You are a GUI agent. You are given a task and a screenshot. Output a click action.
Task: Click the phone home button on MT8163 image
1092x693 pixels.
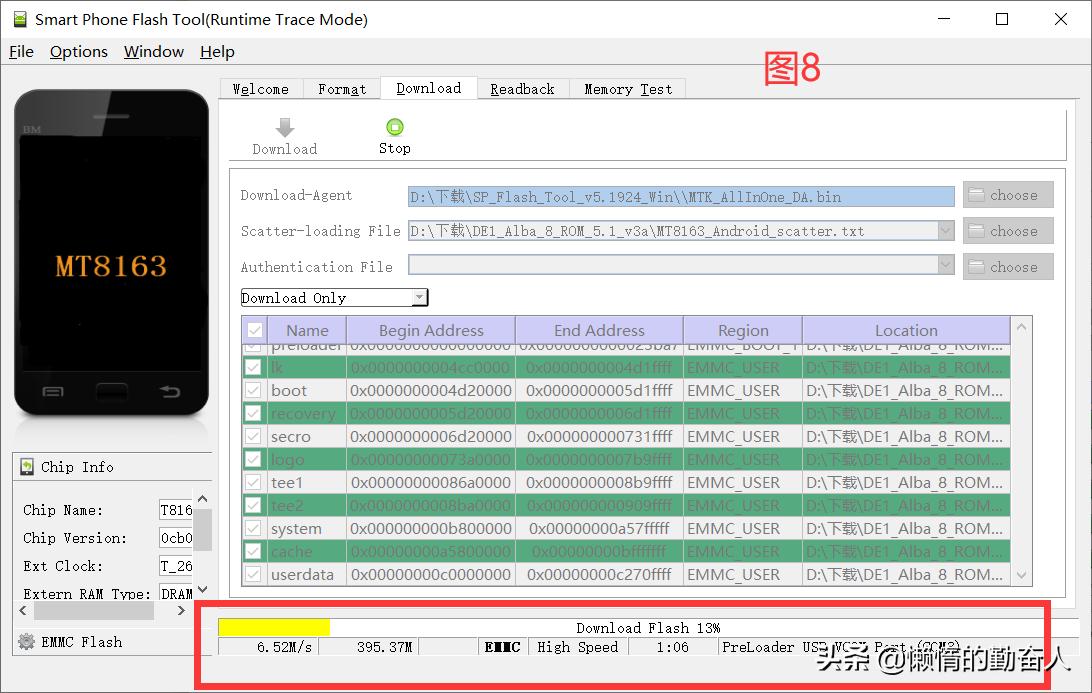tap(111, 390)
